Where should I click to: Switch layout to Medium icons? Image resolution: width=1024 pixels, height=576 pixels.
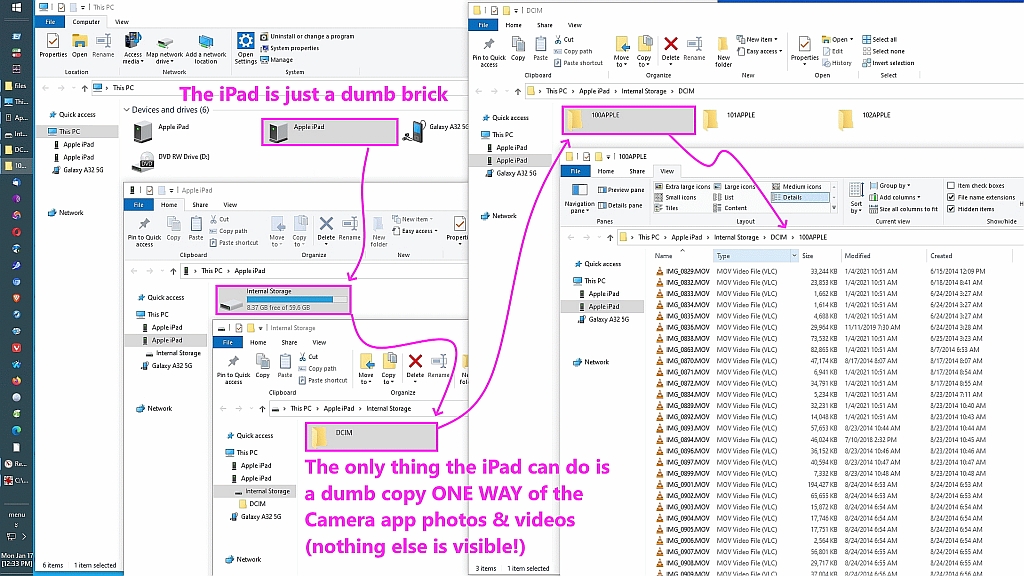click(x=796, y=187)
